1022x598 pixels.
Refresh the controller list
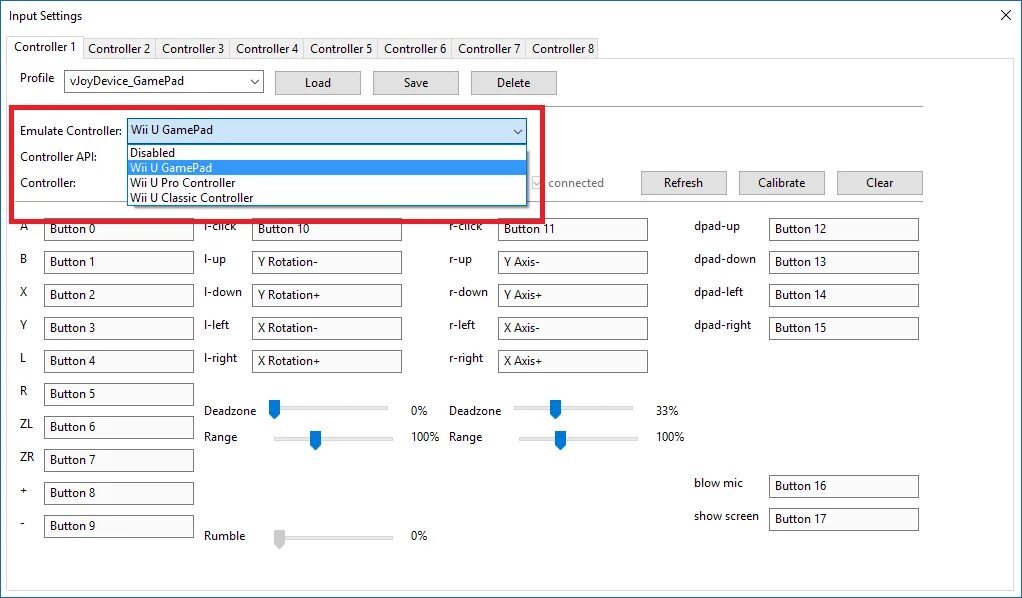coord(684,183)
